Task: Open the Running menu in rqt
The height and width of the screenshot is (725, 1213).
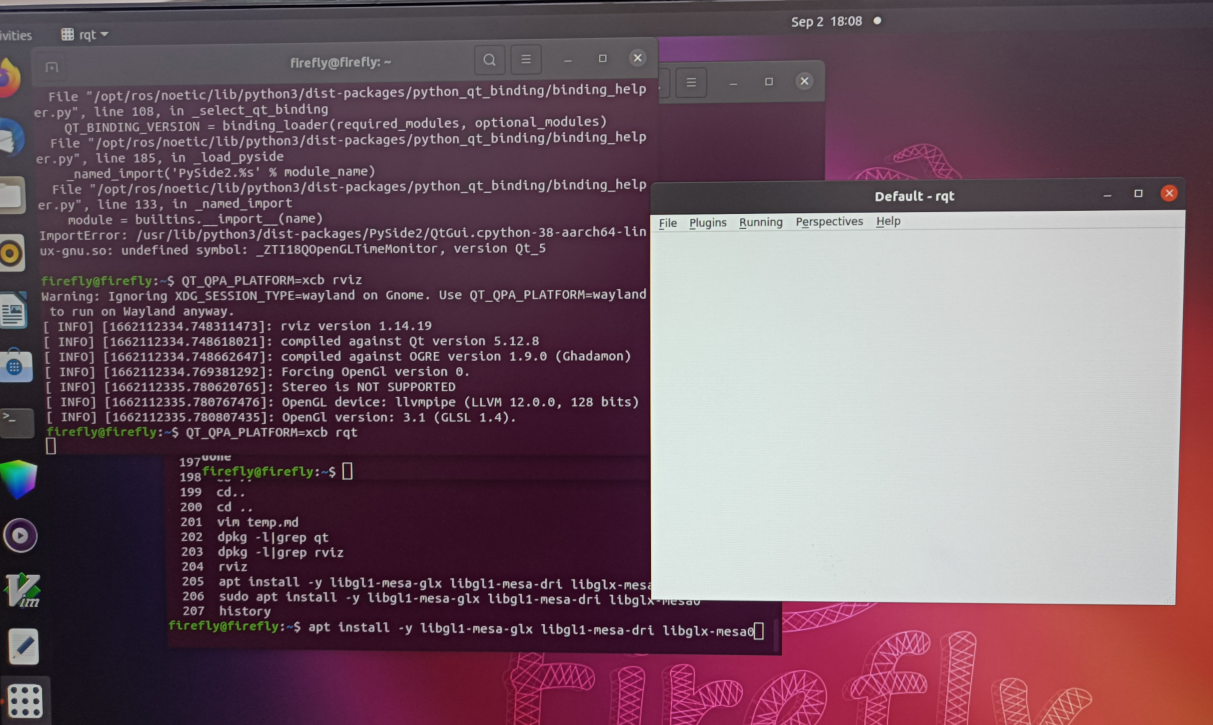Action: (x=760, y=222)
